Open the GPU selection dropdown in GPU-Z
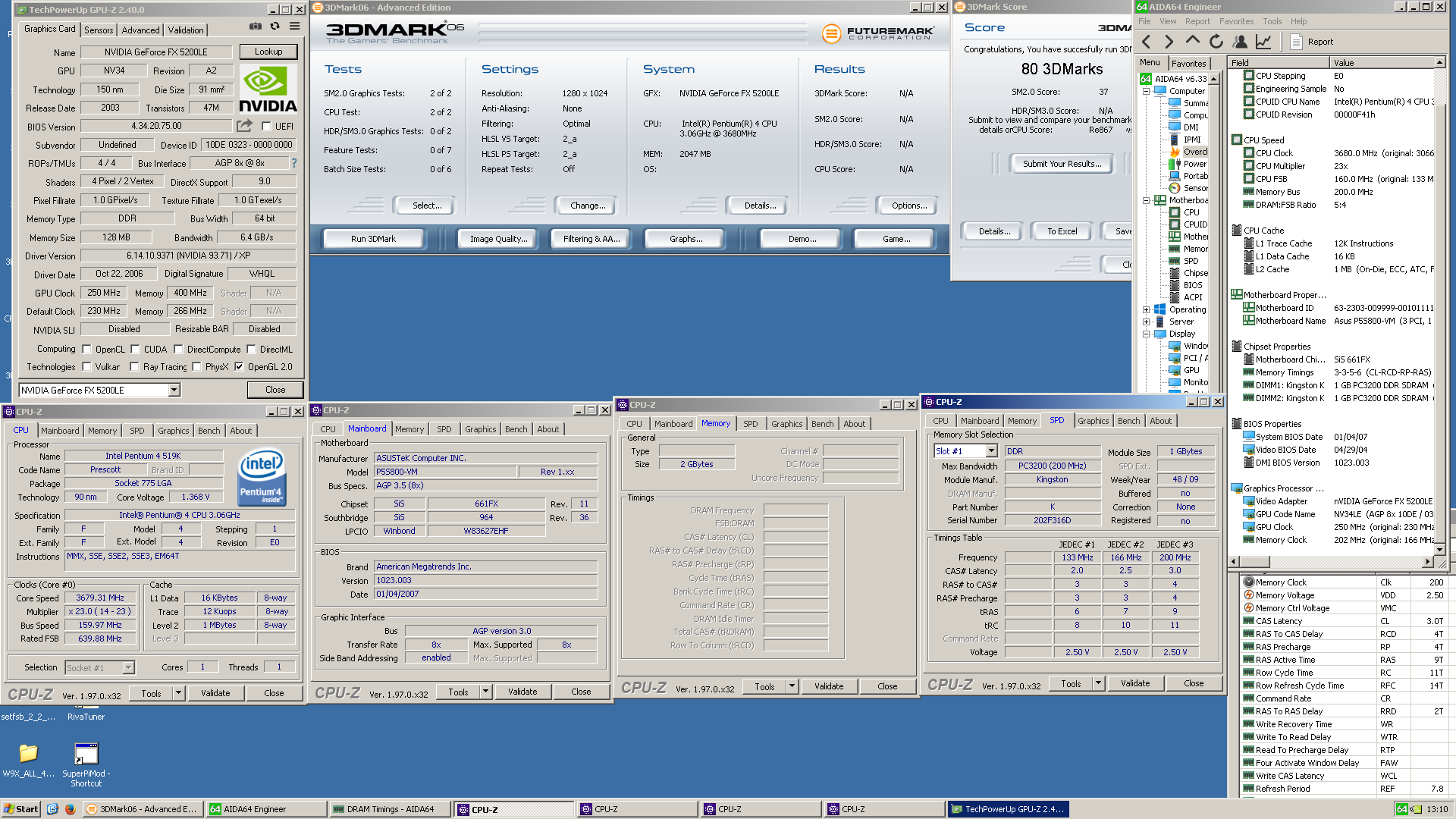This screenshot has height=819, width=1456. click(174, 390)
